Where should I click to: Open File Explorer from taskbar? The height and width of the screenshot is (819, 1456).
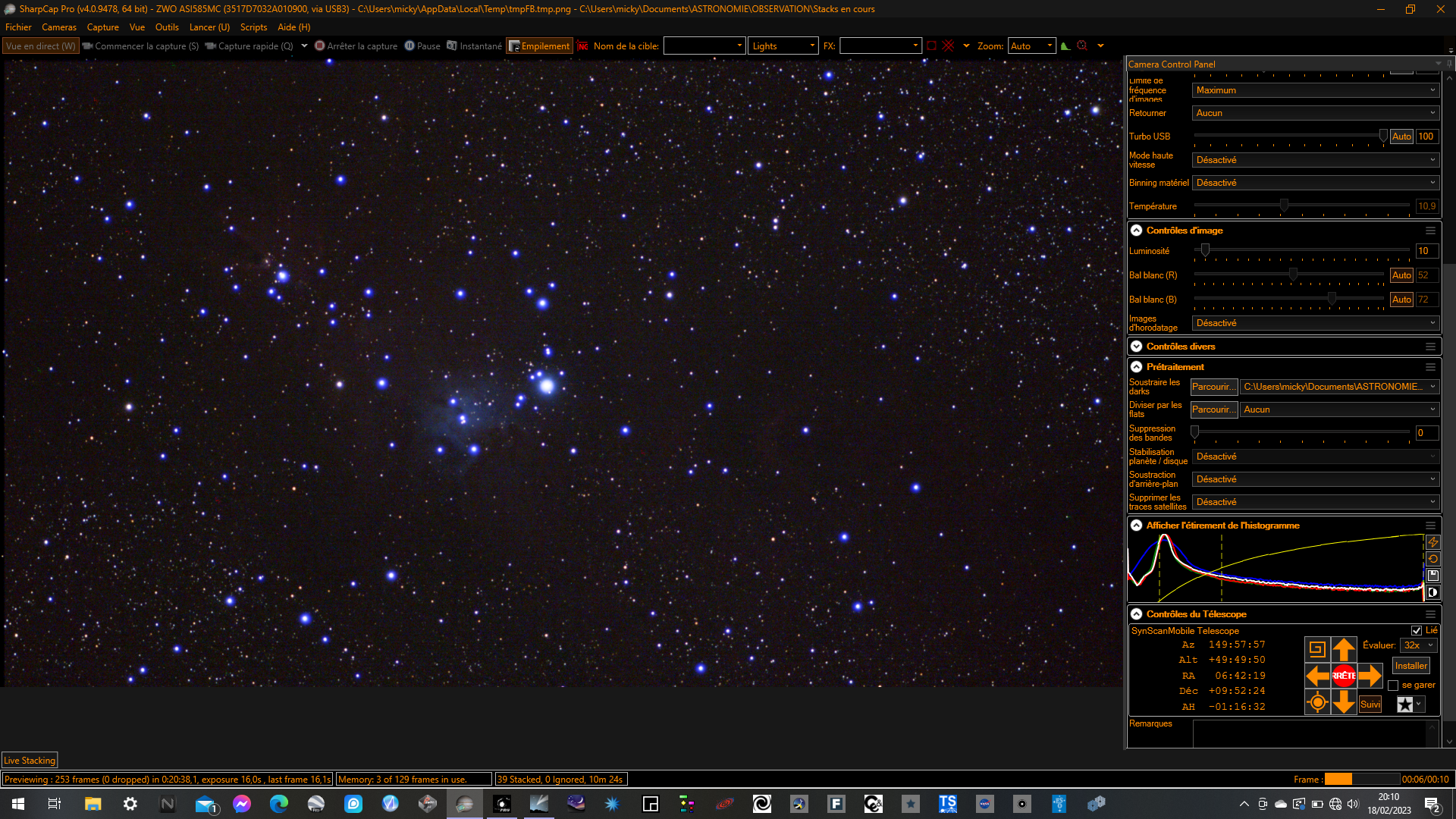[x=93, y=804]
